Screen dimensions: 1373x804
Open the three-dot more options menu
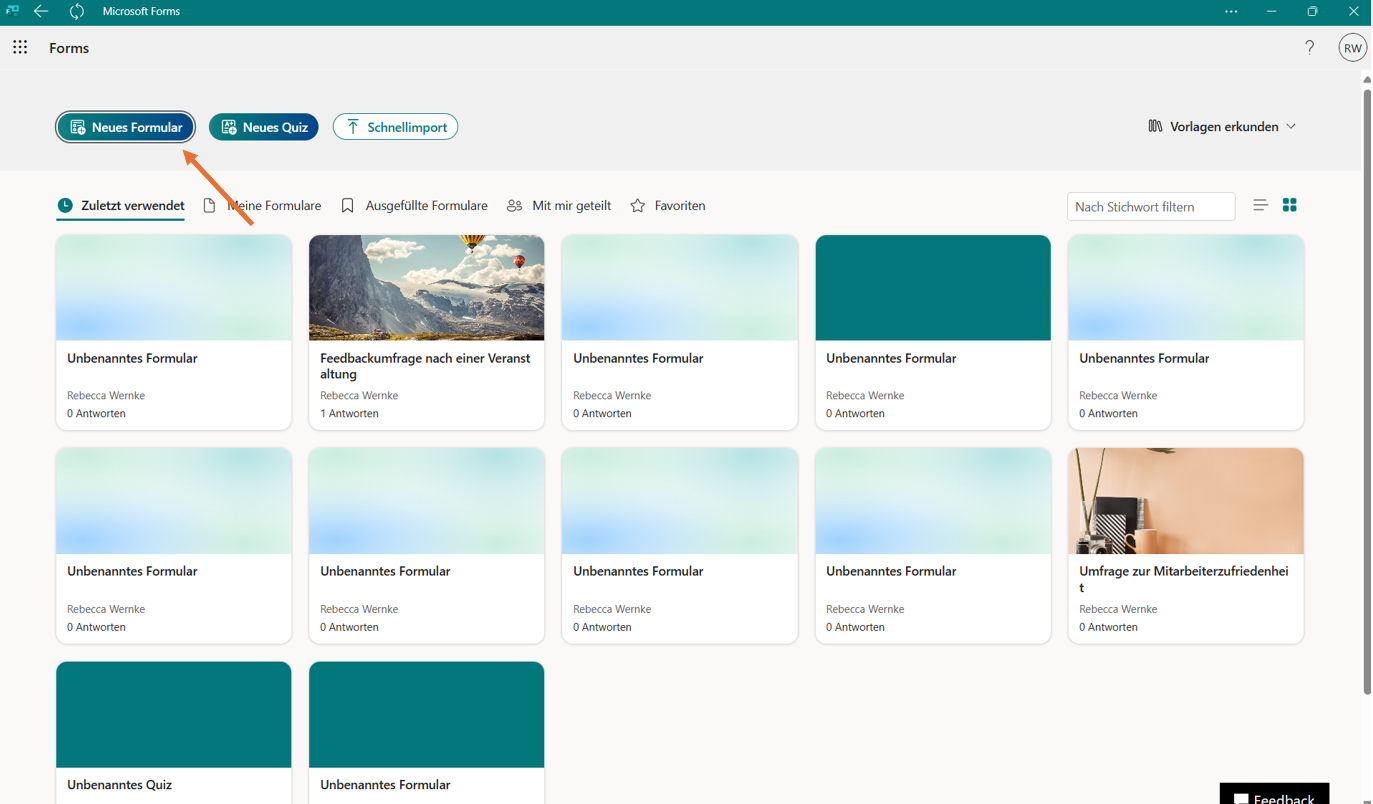pos(1231,12)
